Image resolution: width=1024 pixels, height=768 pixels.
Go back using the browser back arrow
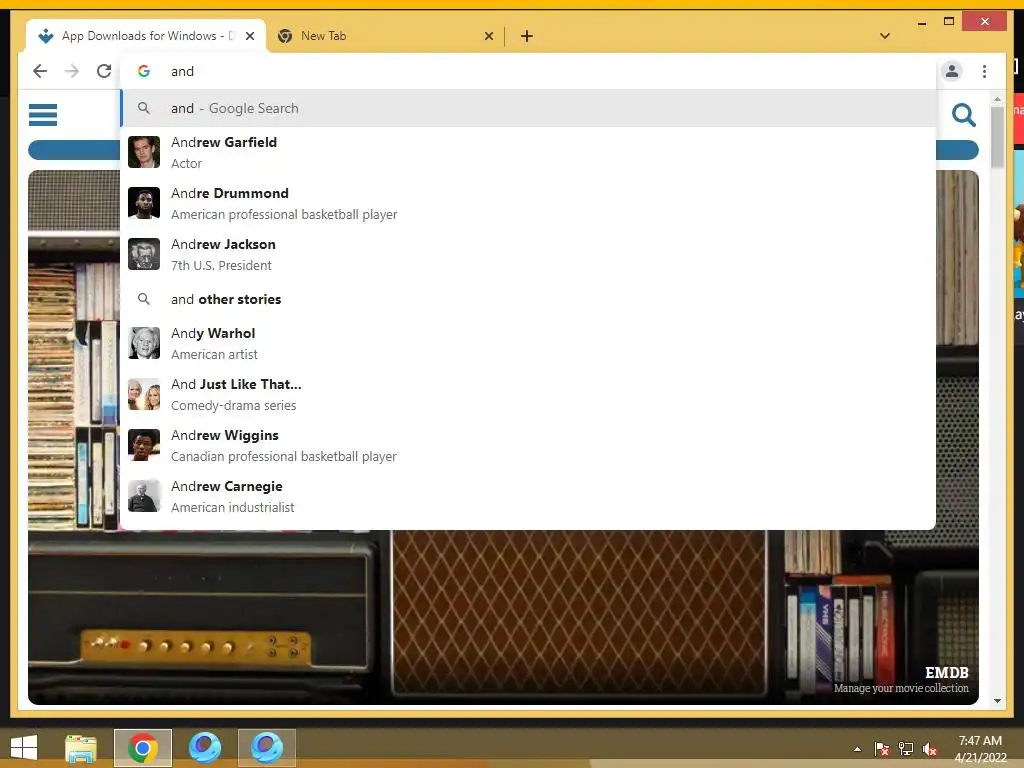(x=40, y=71)
